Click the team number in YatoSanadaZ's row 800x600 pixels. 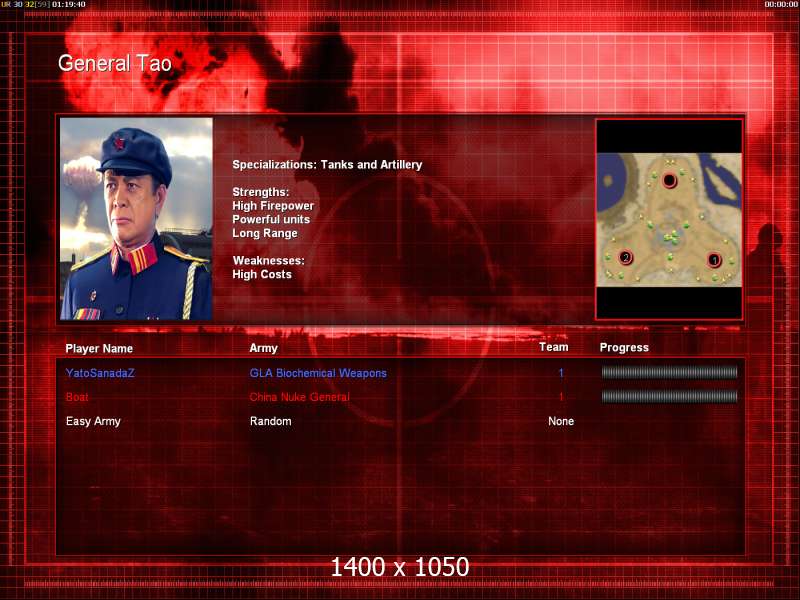pyautogui.click(x=561, y=373)
